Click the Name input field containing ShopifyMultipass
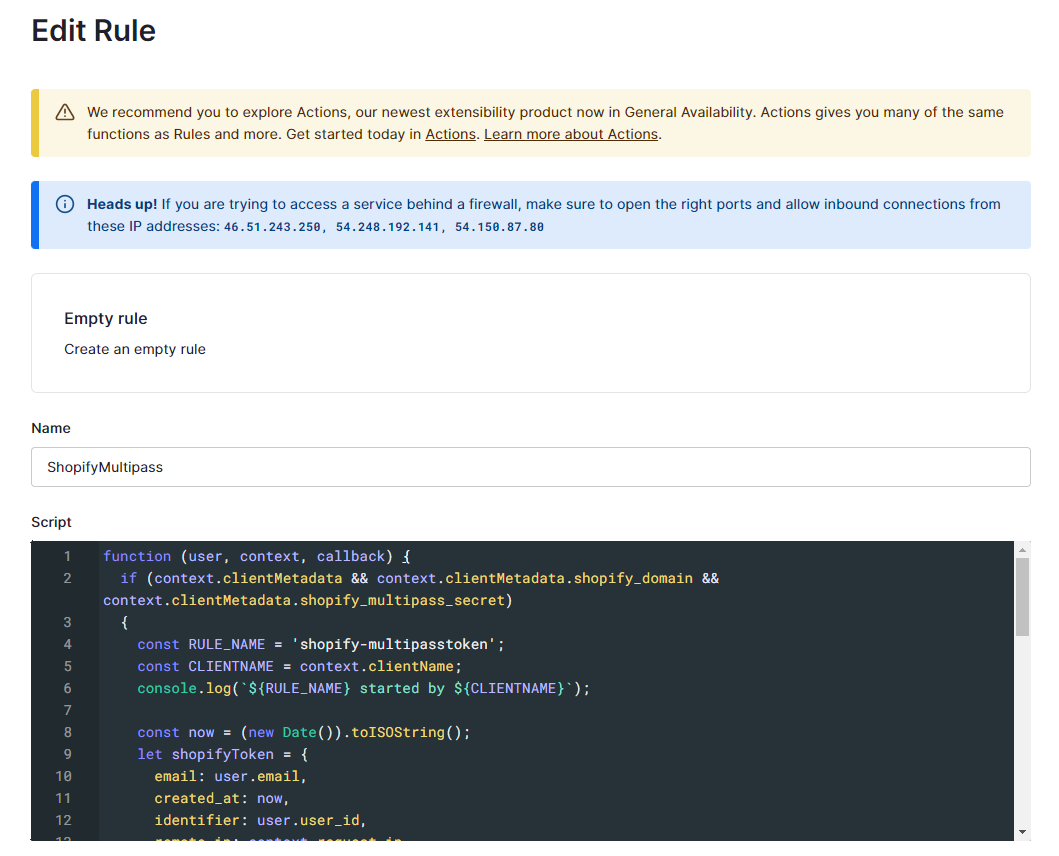The image size is (1059, 856). pyautogui.click(x=531, y=467)
